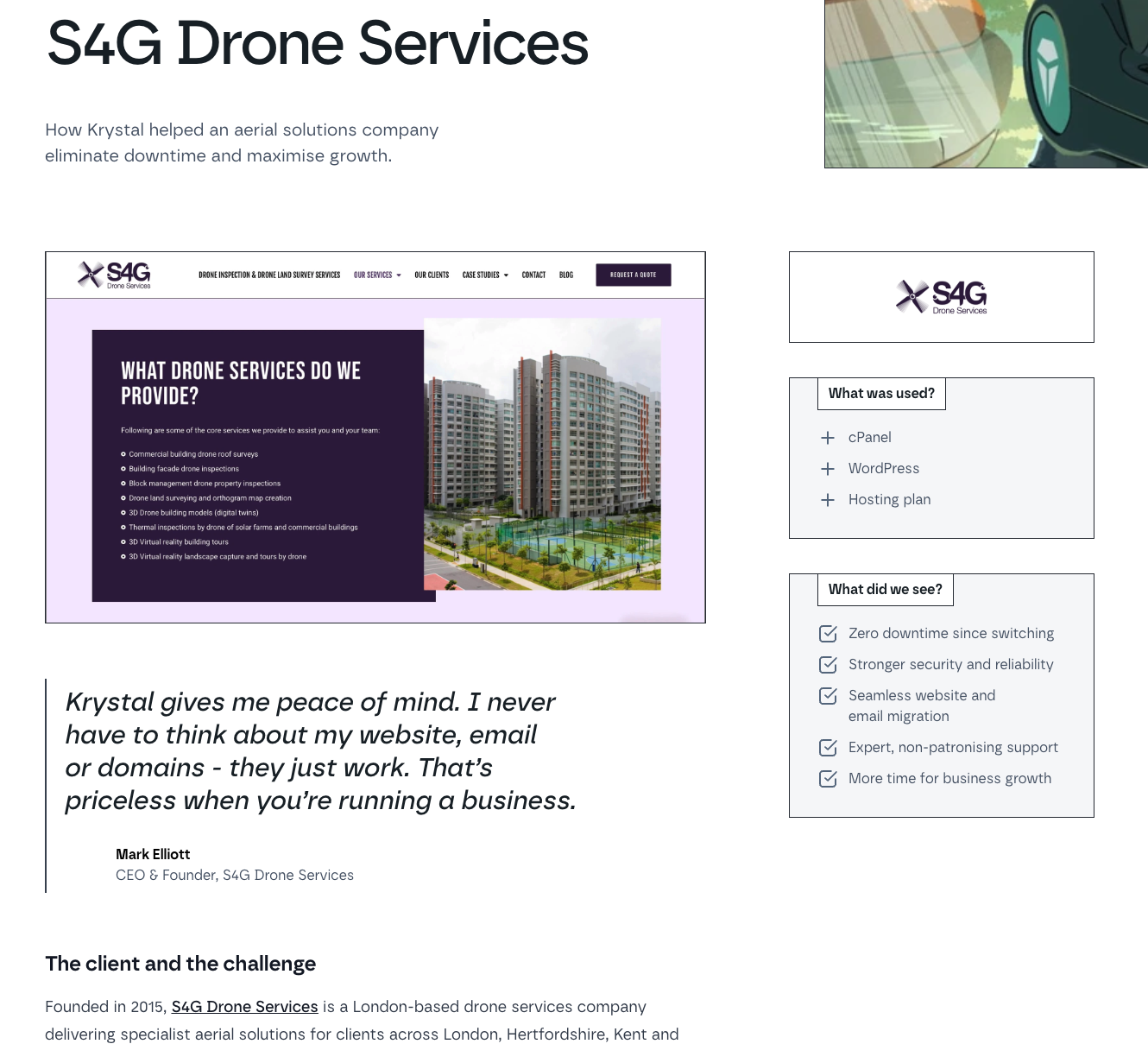The image size is (1148, 1044).
Task: Click the check icon beside Stronger security and reliability
Action: (x=828, y=665)
